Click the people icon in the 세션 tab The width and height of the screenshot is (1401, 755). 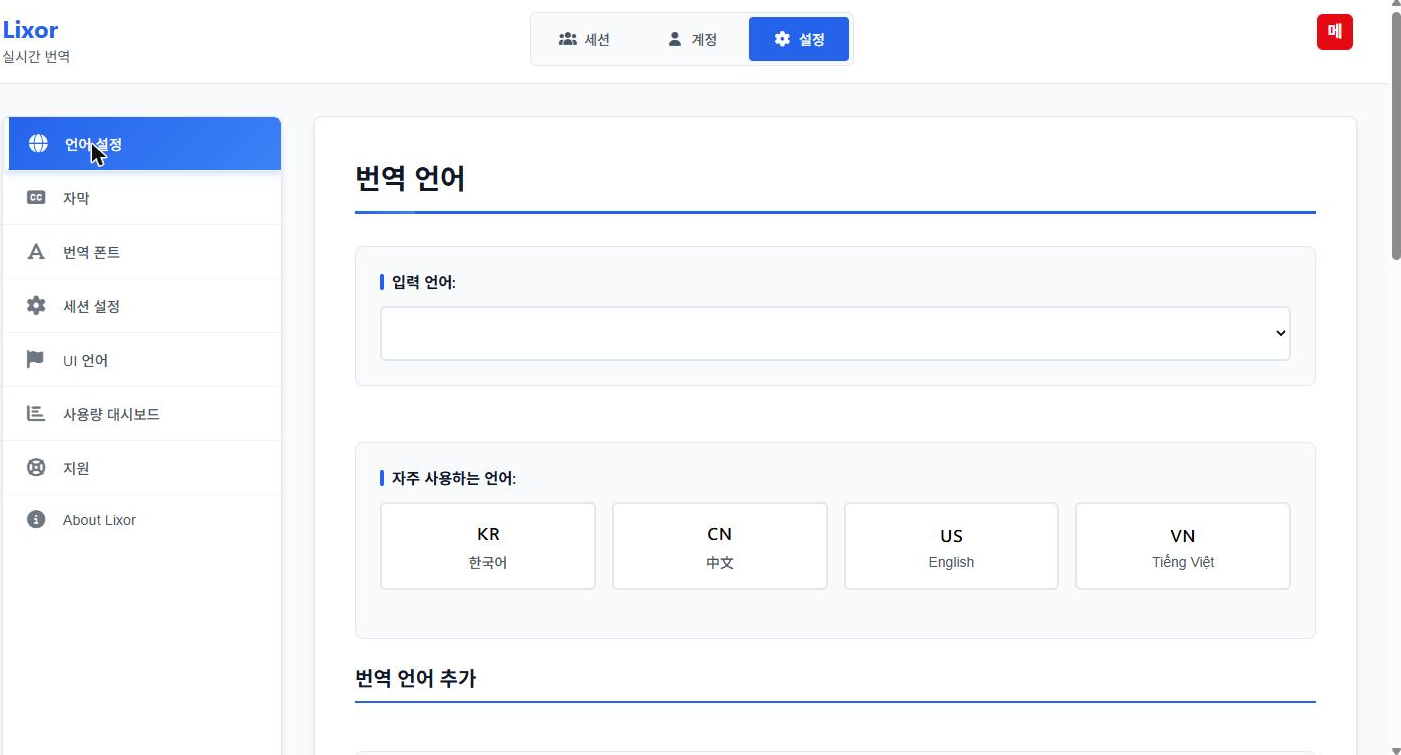pyautogui.click(x=568, y=39)
